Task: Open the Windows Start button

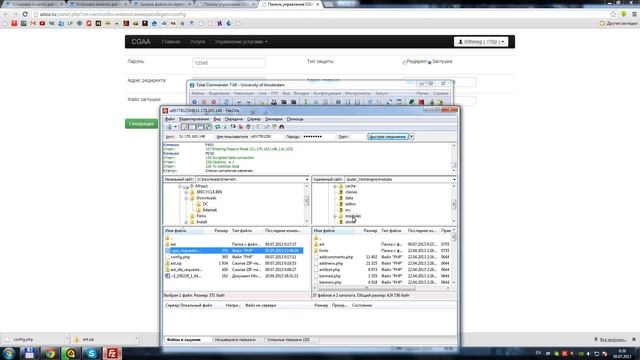Action: click(x=9, y=353)
